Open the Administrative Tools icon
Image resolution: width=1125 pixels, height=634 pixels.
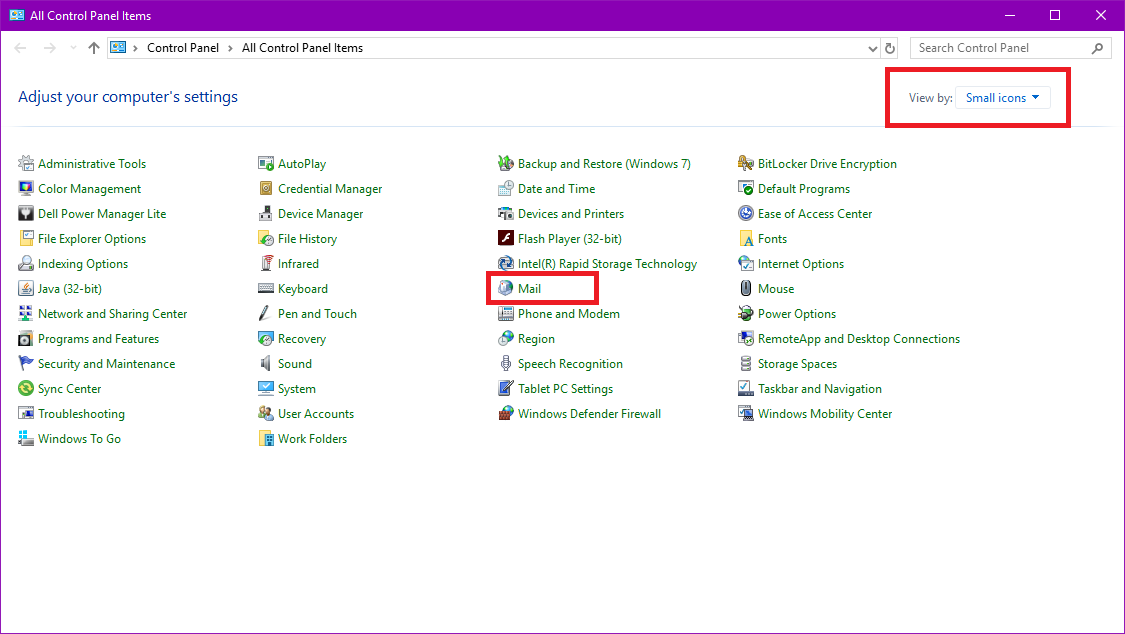(x=26, y=164)
